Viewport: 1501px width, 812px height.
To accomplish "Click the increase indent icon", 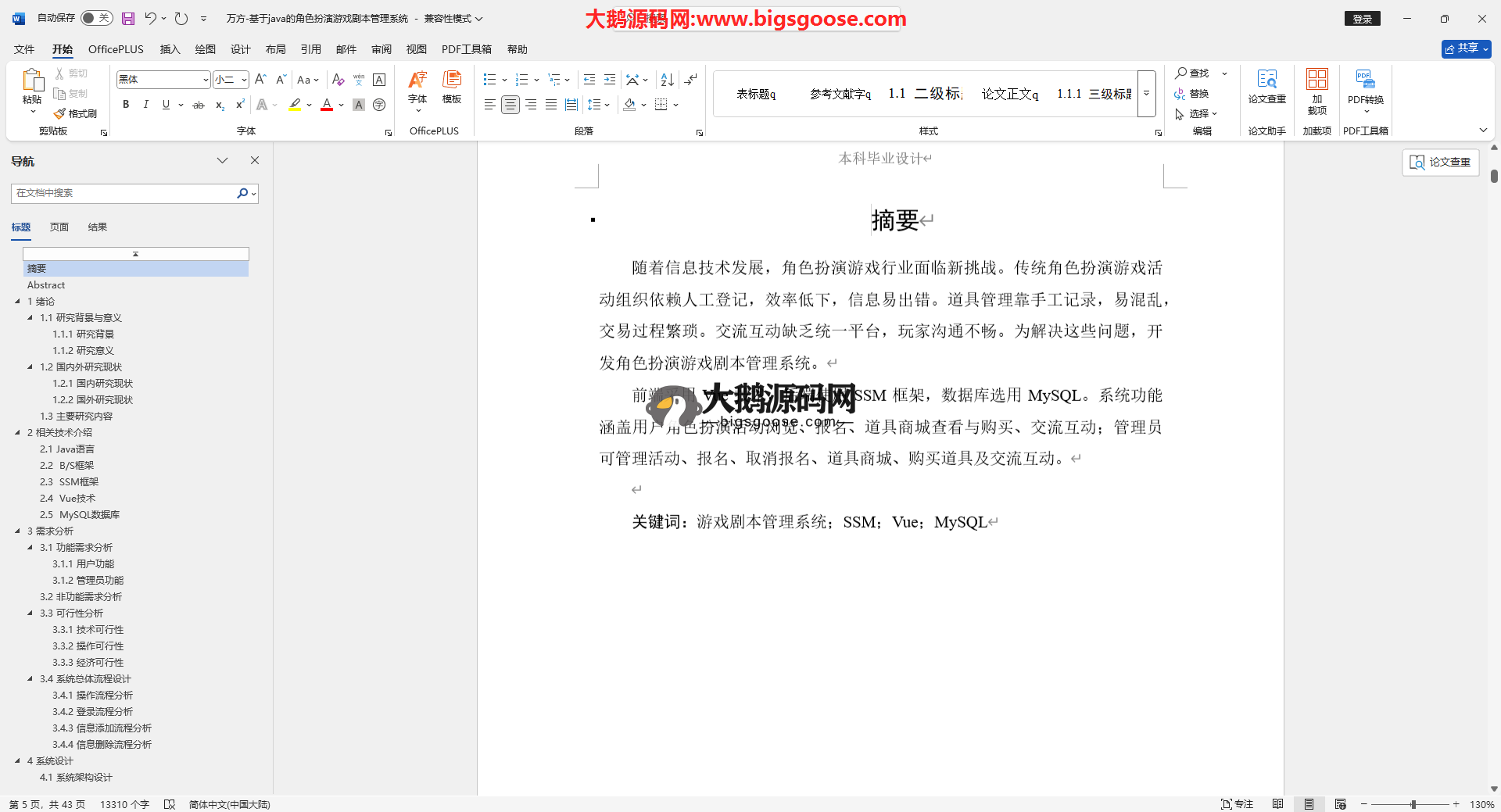I will click(610, 80).
